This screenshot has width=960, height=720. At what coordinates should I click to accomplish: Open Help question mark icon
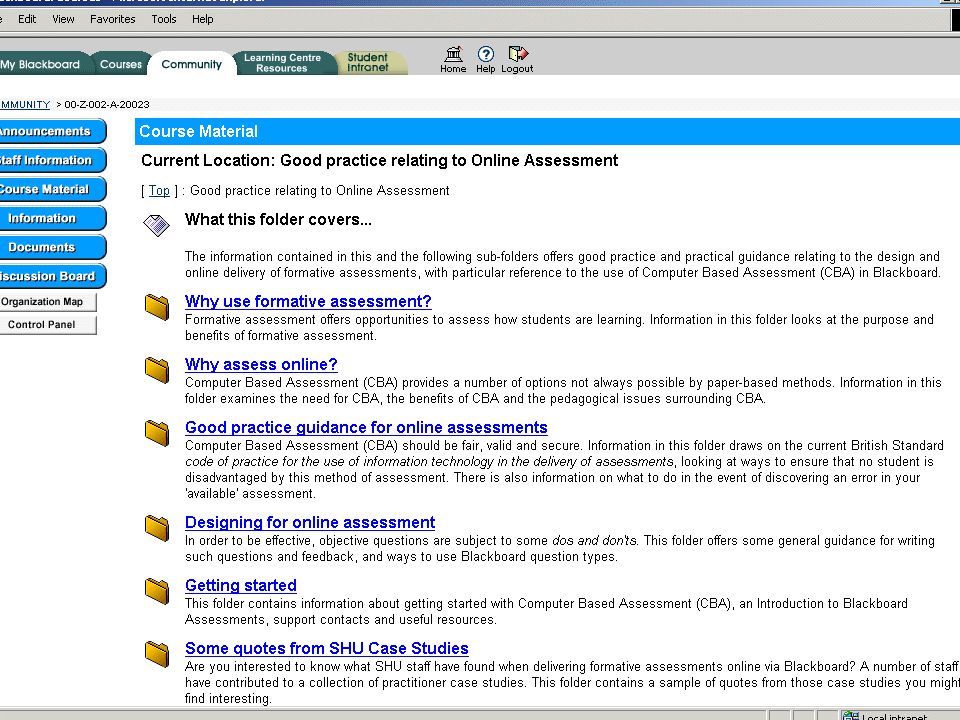[x=486, y=54]
